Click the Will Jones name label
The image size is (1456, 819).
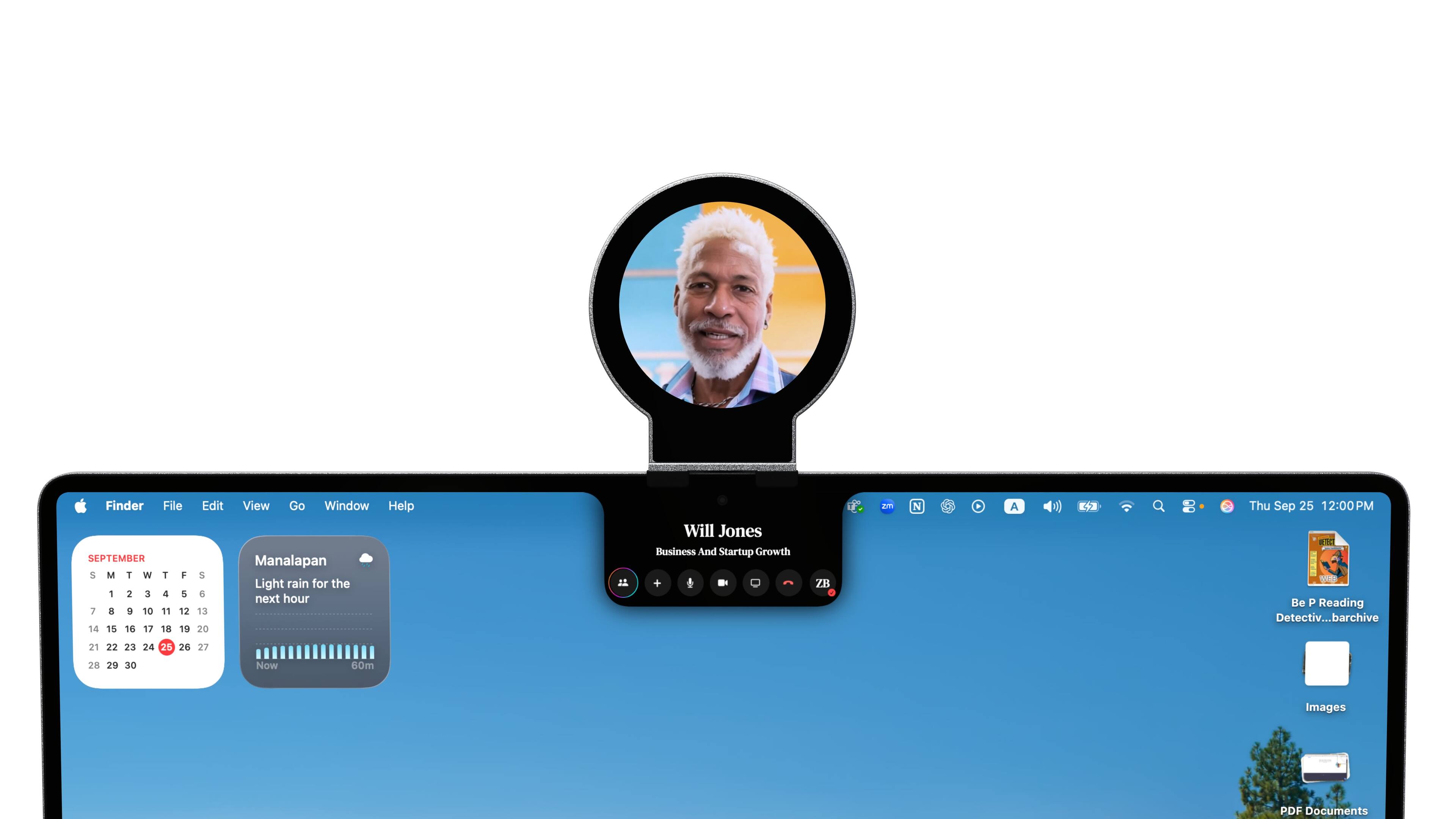click(722, 531)
